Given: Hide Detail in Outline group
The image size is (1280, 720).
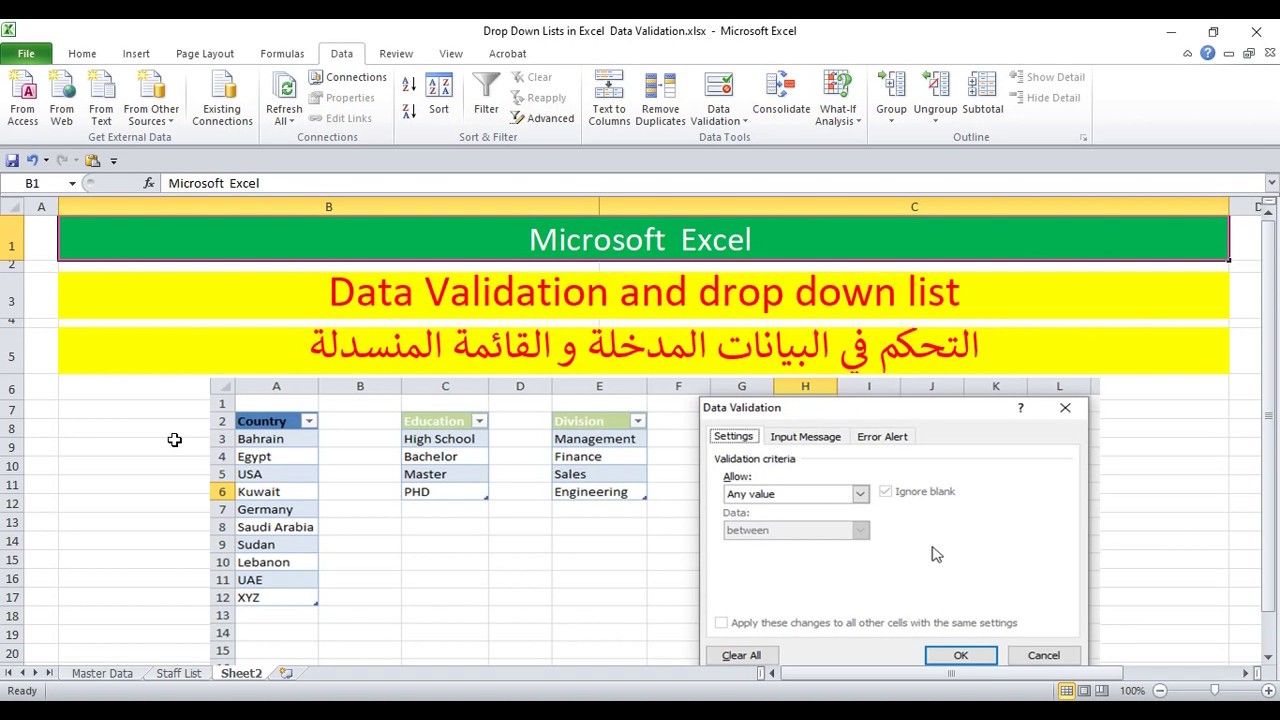Looking at the screenshot, I should coord(1044,98).
